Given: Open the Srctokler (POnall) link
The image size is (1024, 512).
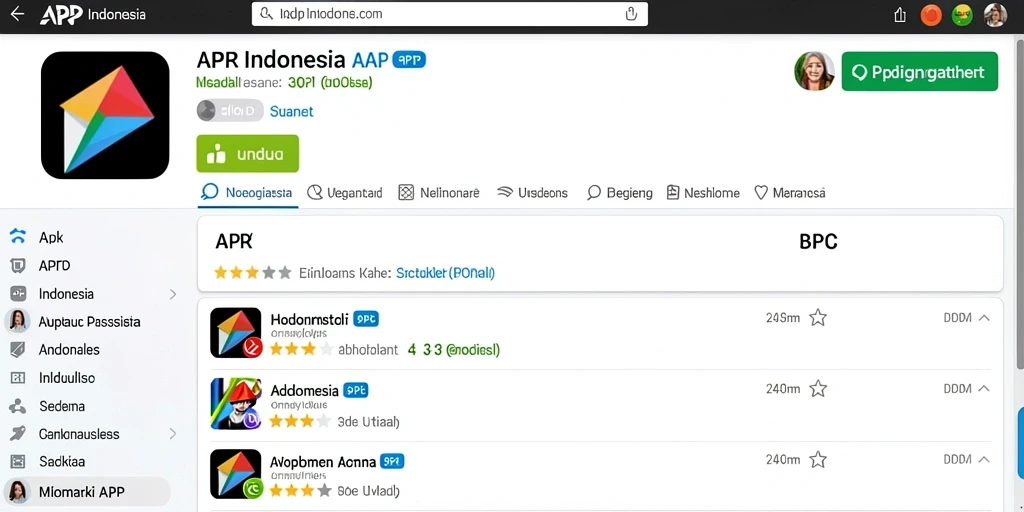Looking at the screenshot, I should [x=445, y=273].
